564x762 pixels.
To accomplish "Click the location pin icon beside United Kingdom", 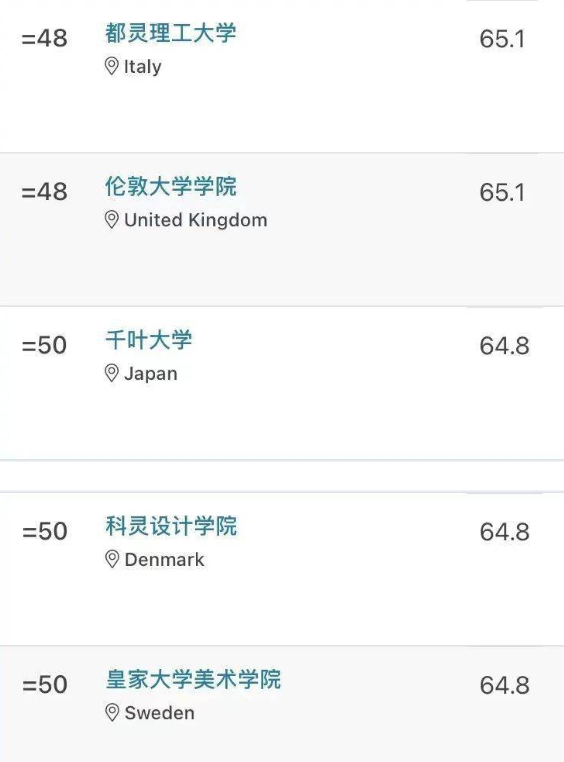I will click(x=111, y=220).
